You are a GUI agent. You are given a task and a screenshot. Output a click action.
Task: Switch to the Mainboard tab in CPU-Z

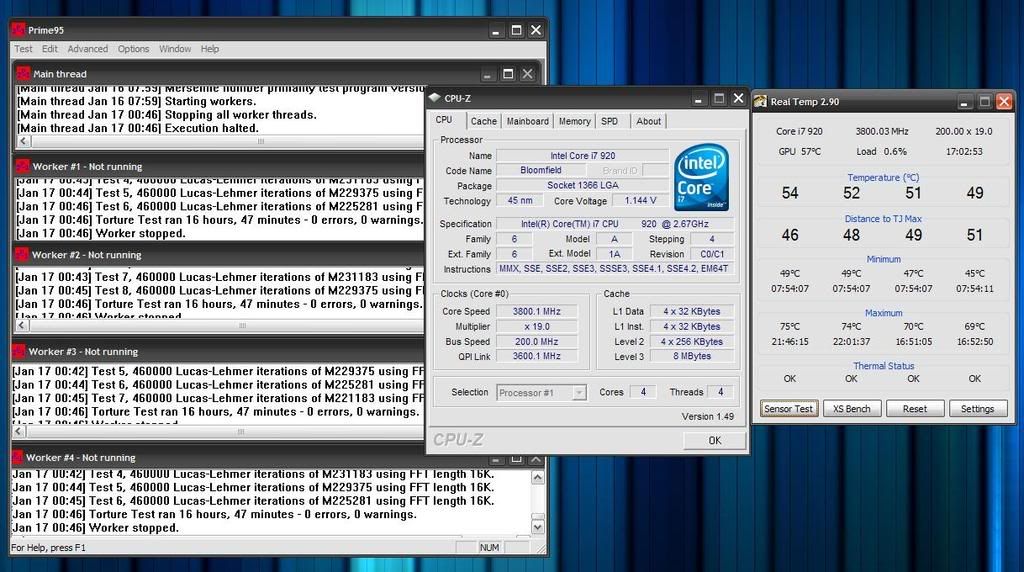(528, 121)
